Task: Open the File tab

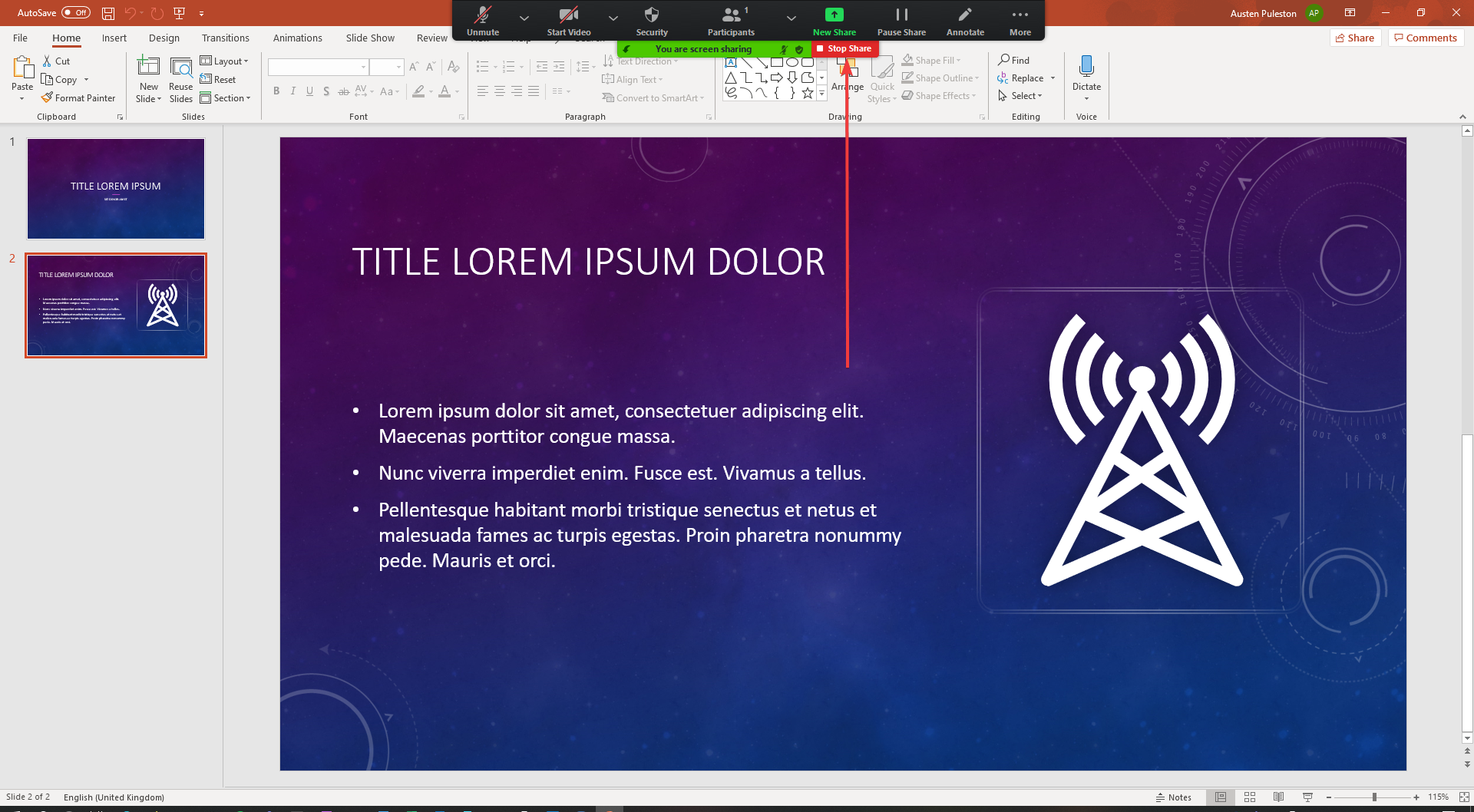Action: pyautogui.click(x=21, y=38)
